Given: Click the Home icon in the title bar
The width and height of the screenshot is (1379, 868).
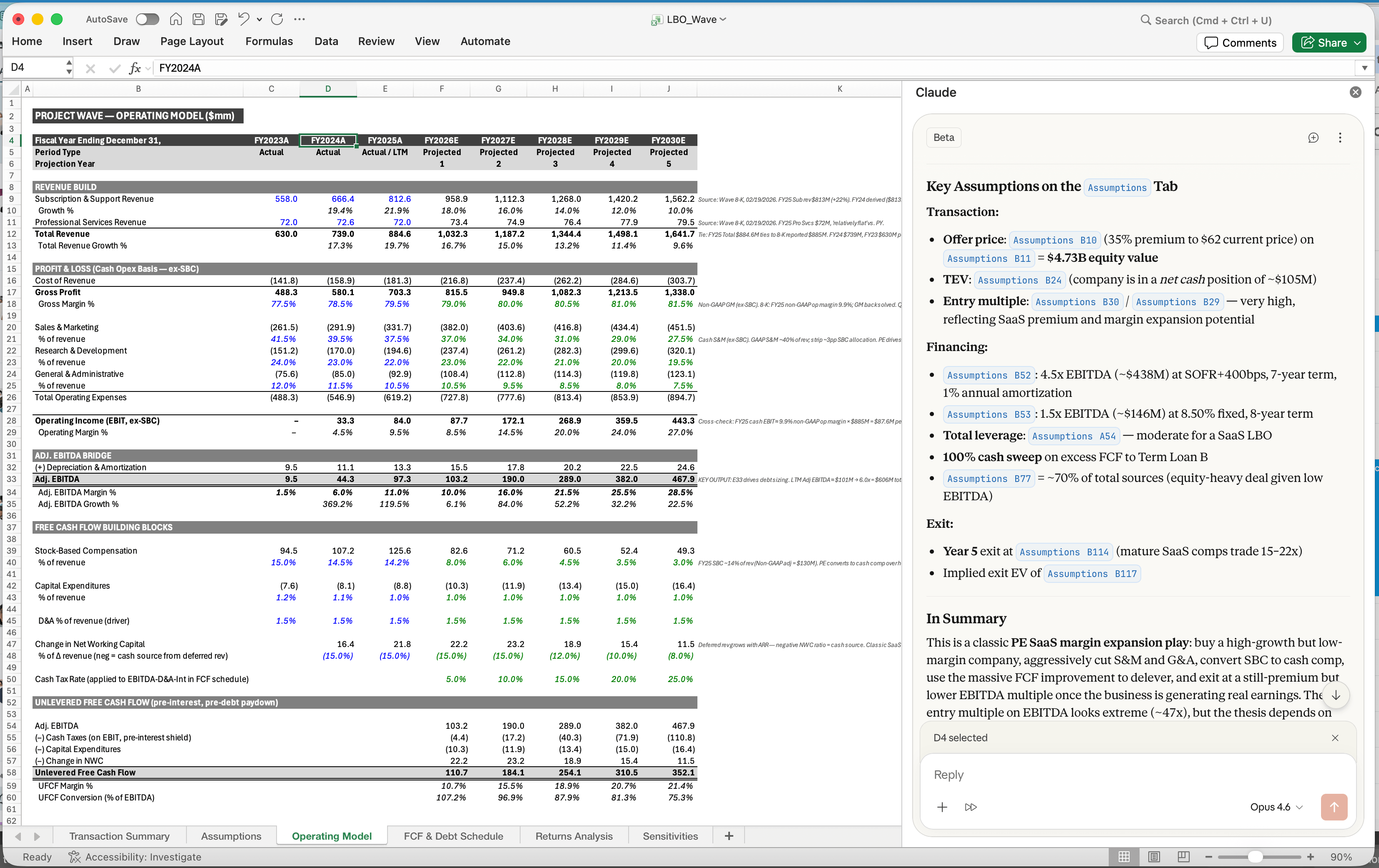Looking at the screenshot, I should (176, 19).
